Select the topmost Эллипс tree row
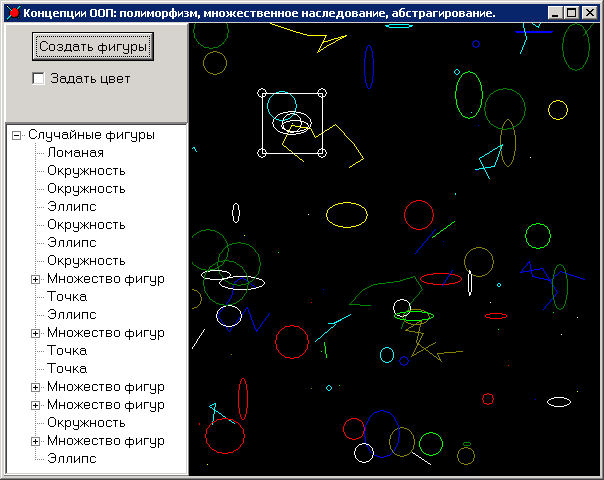 [x=72, y=207]
